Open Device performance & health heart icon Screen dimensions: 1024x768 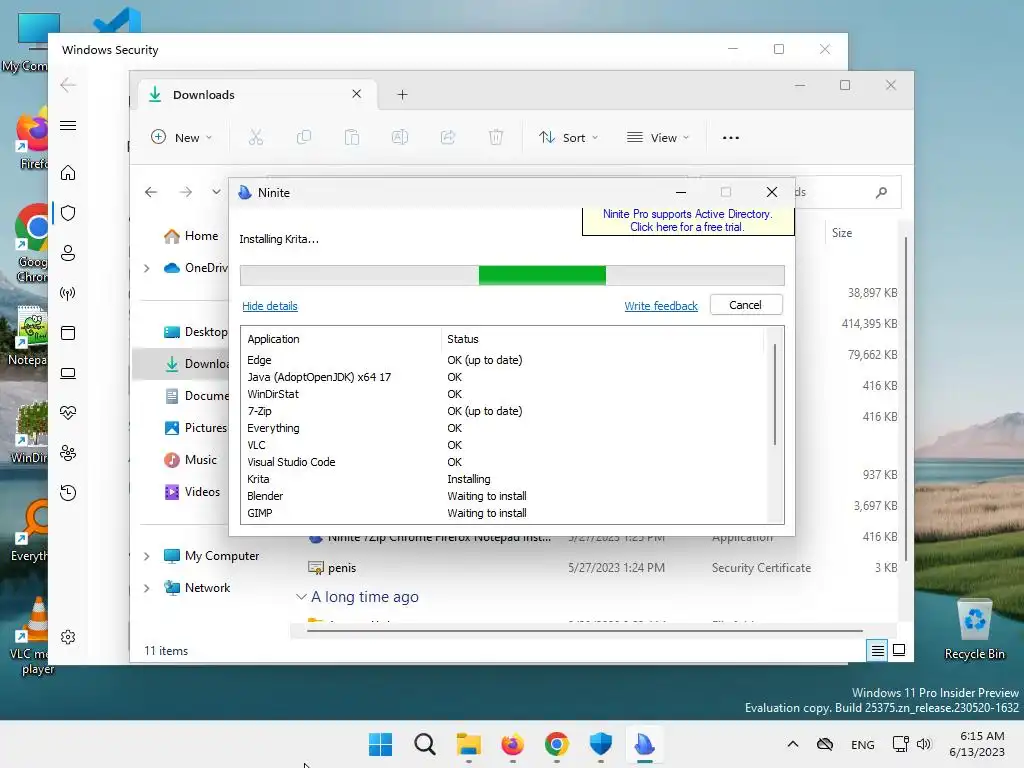[x=68, y=413]
